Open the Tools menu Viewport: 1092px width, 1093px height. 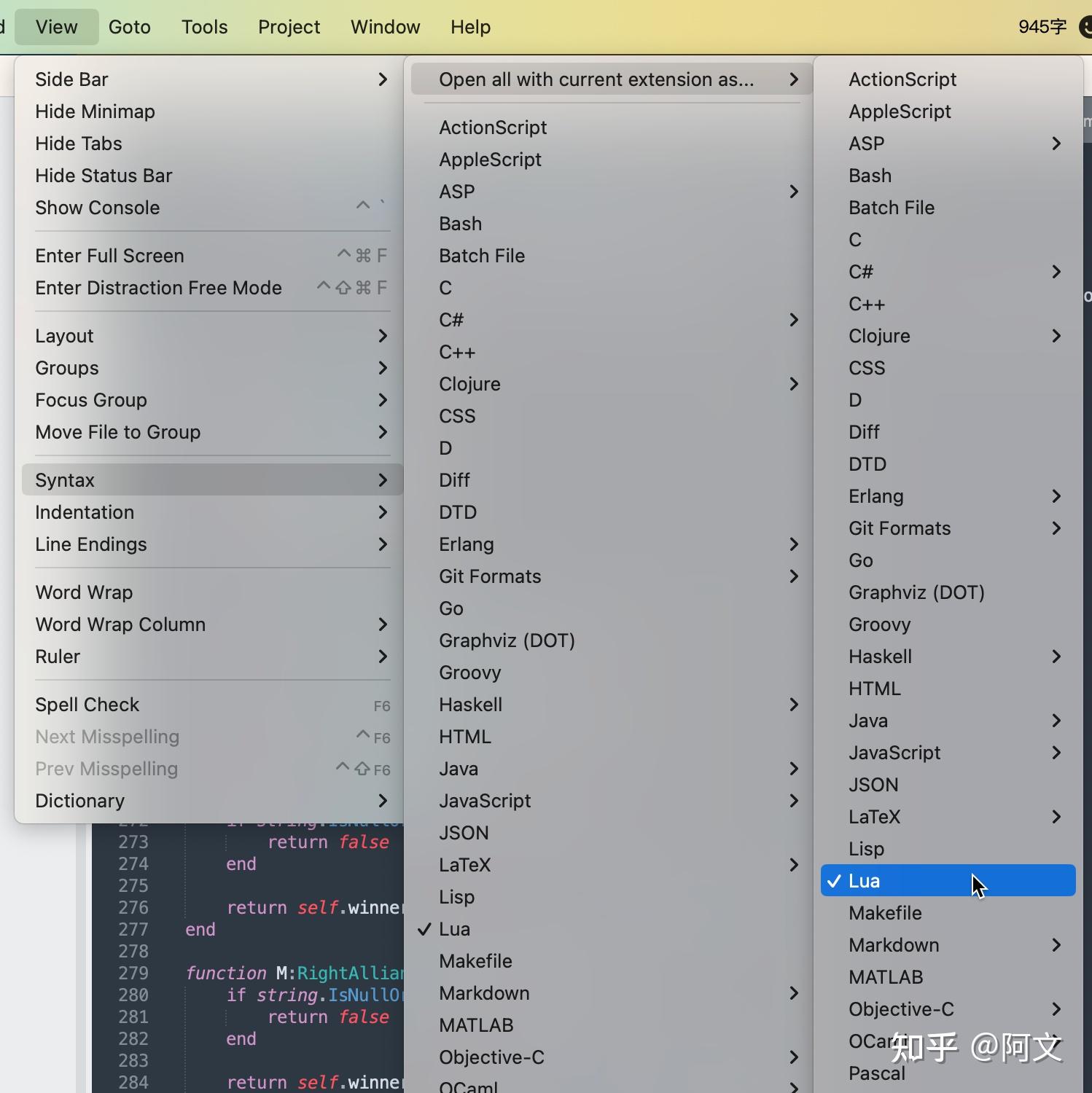click(x=204, y=27)
